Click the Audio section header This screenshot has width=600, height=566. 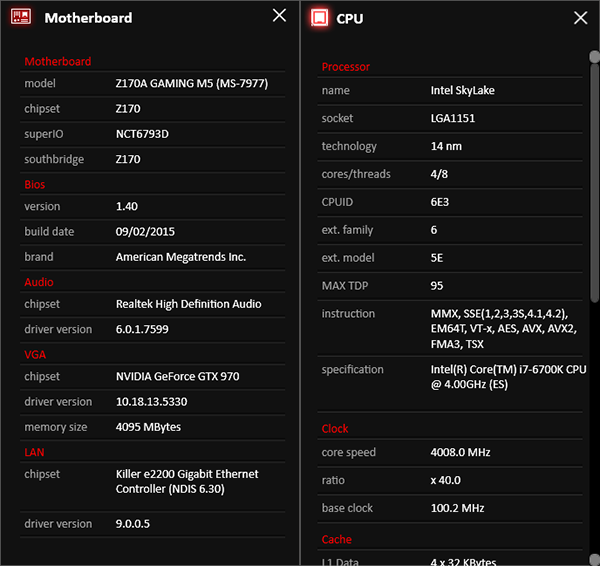pyautogui.click(x=39, y=282)
